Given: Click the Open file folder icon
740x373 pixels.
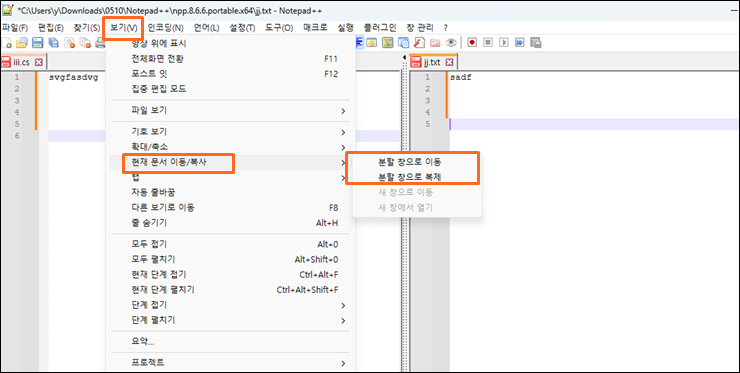Looking at the screenshot, I should [21, 43].
